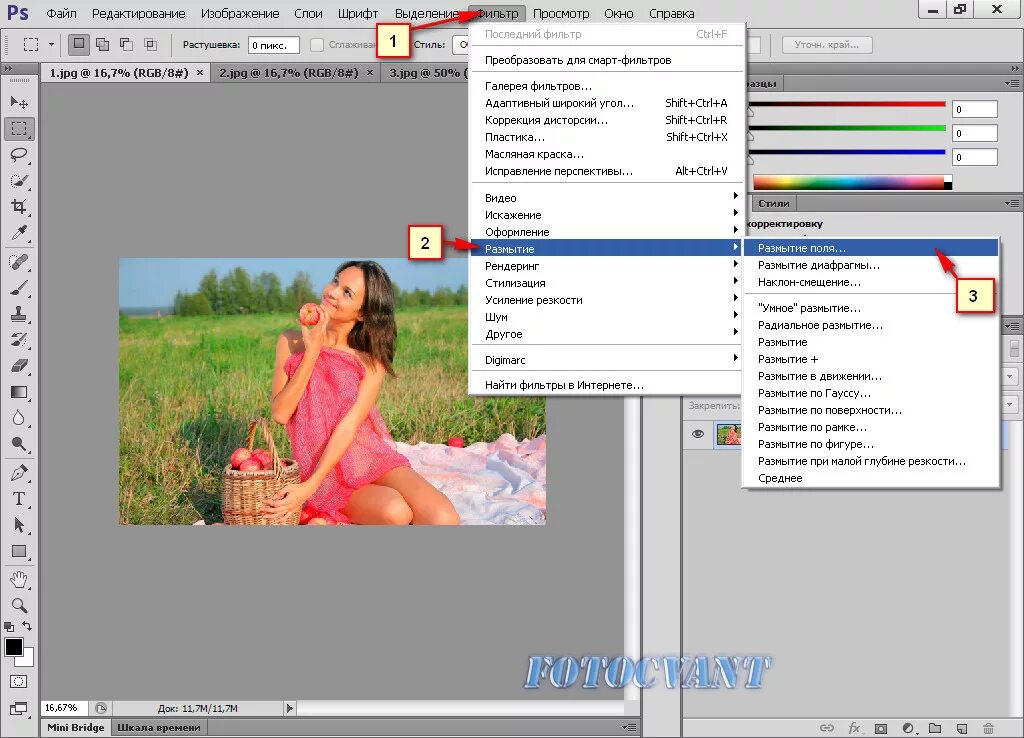
Task: Select the Crop tool
Action: click(x=19, y=207)
